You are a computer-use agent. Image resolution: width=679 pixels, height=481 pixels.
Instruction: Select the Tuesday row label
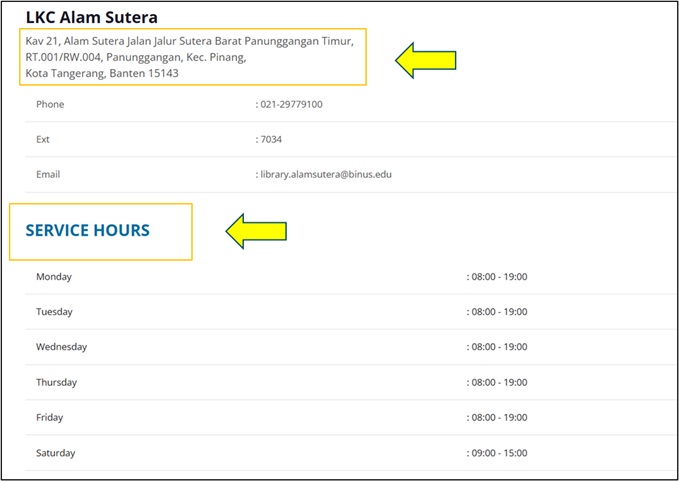[x=55, y=312]
